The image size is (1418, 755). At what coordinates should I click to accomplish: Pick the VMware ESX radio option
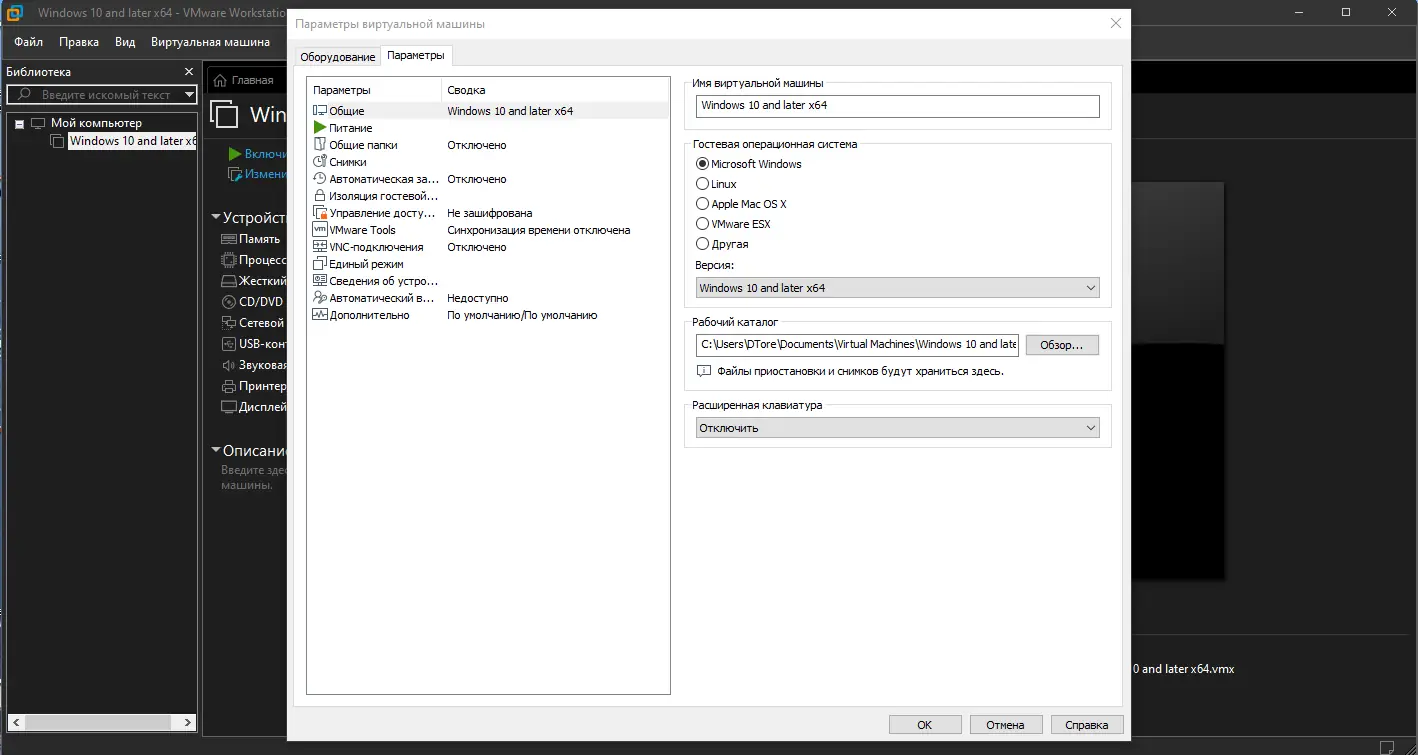(x=702, y=224)
